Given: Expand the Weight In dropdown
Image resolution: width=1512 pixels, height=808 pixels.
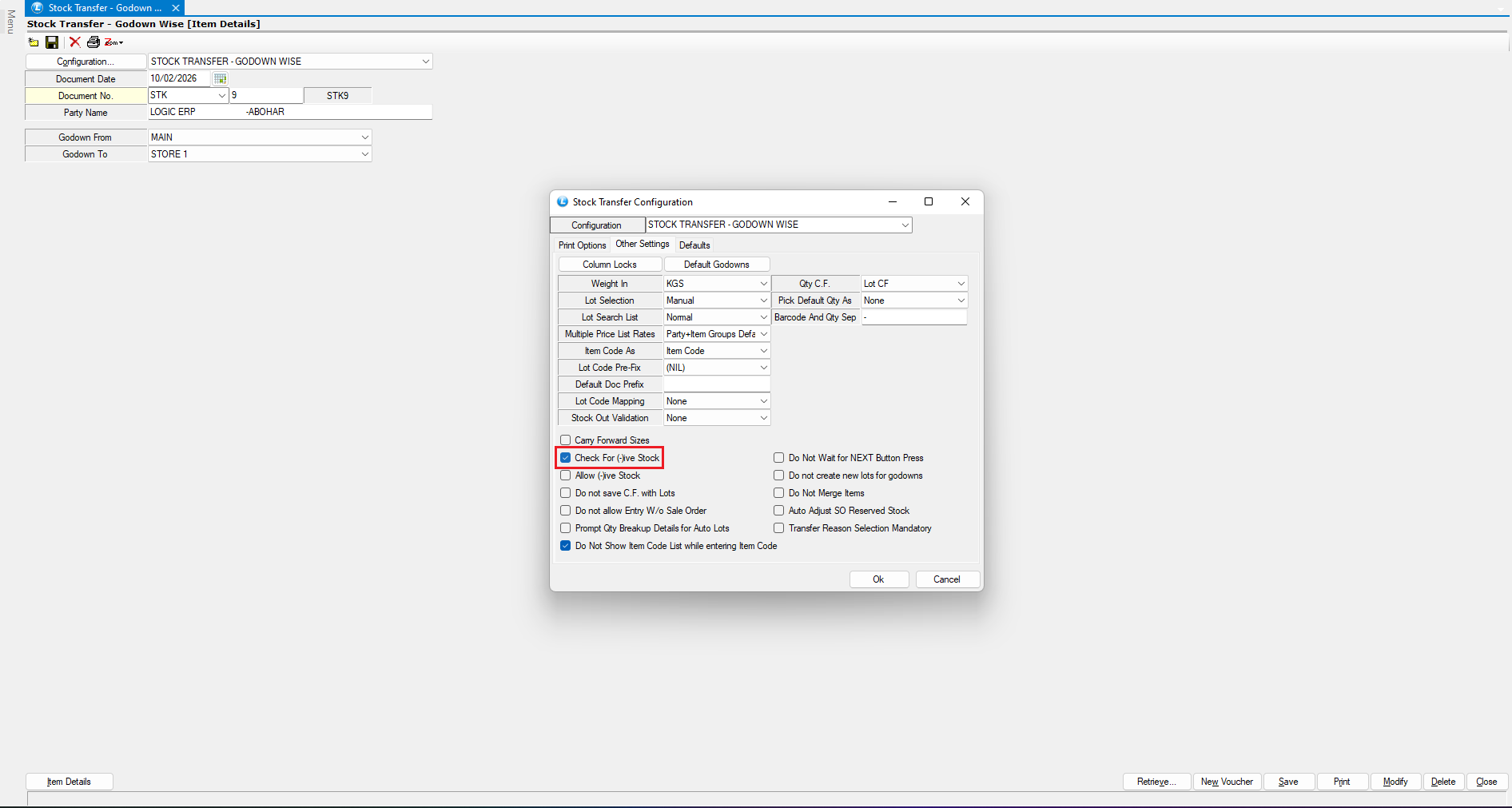Looking at the screenshot, I should tap(763, 284).
